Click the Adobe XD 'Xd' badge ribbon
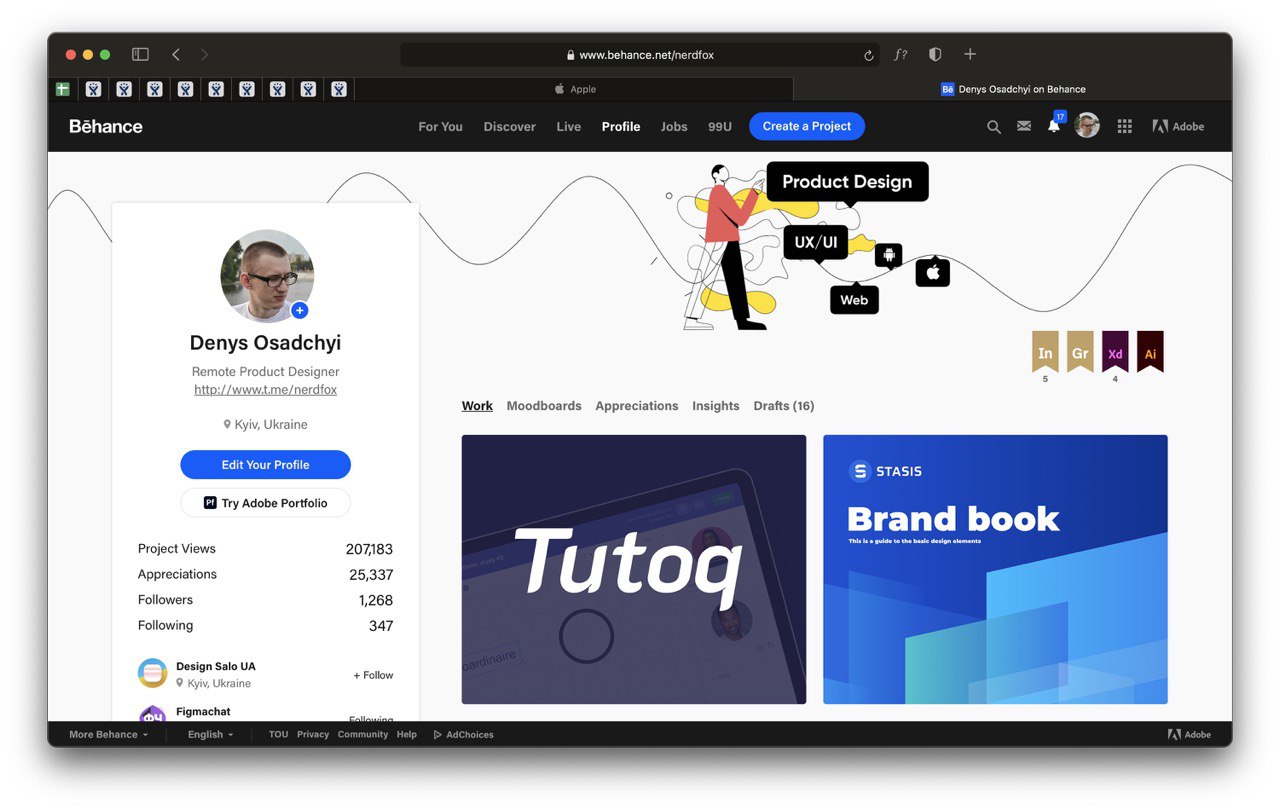The height and width of the screenshot is (810, 1280). point(1115,351)
